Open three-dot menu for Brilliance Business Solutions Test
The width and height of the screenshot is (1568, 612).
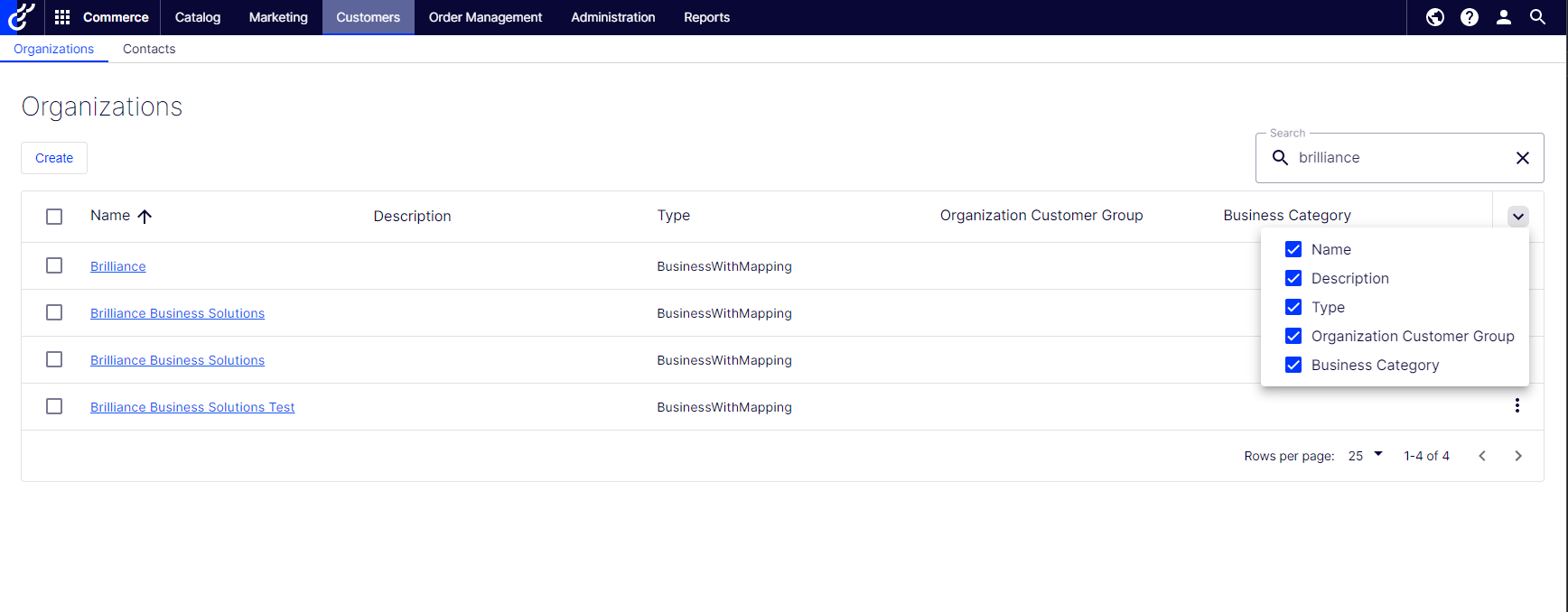[1517, 406]
